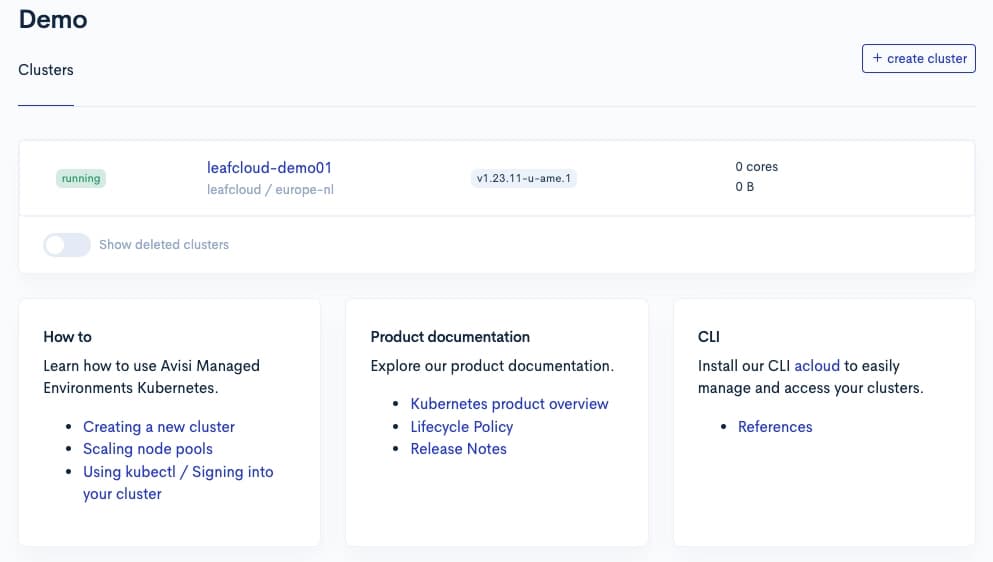
Task: Follow the acloud CLI link
Action: tap(817, 366)
